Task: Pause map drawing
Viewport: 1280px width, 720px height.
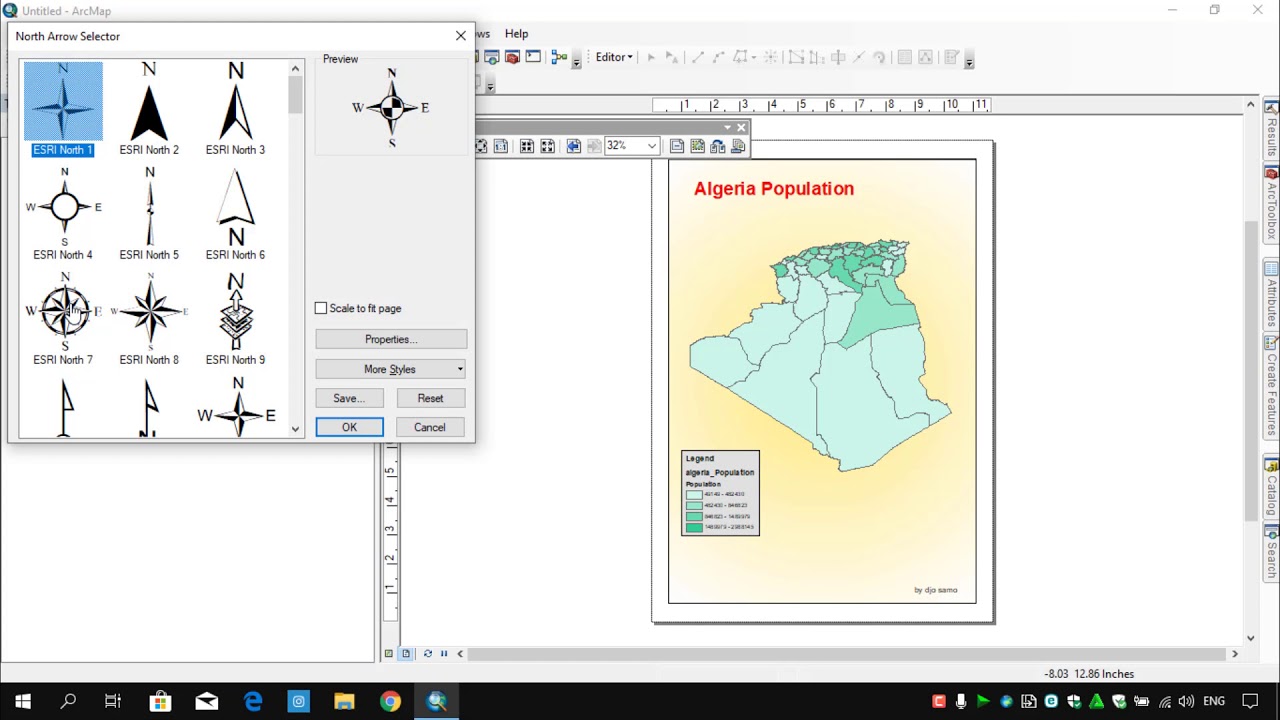Action: point(444,654)
